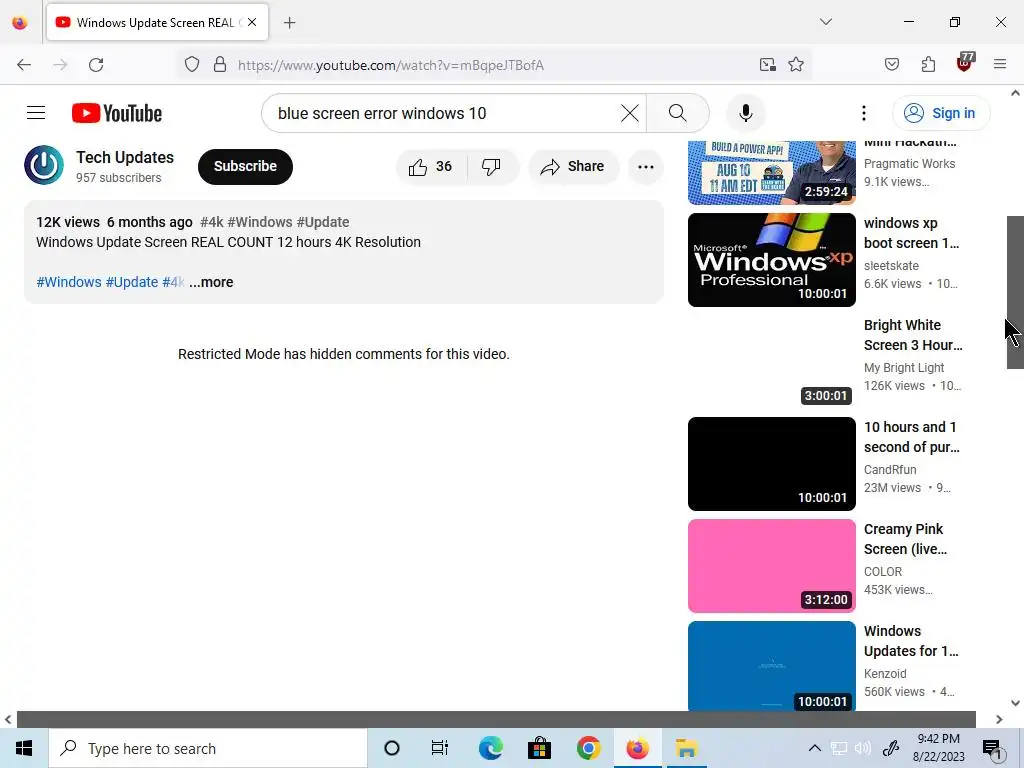Viewport: 1024px width, 768px height.
Task: Run the search with the magnifier button
Action: (x=677, y=113)
